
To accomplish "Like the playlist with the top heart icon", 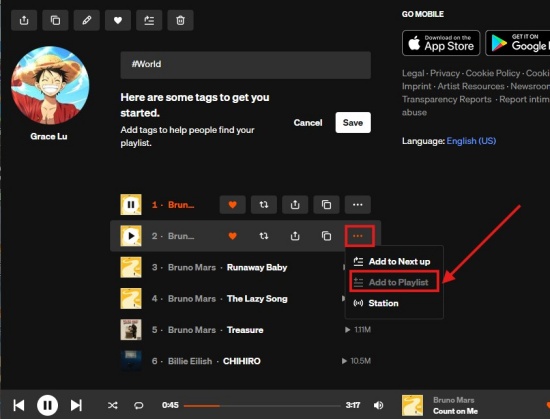I will pyautogui.click(x=118, y=20).
